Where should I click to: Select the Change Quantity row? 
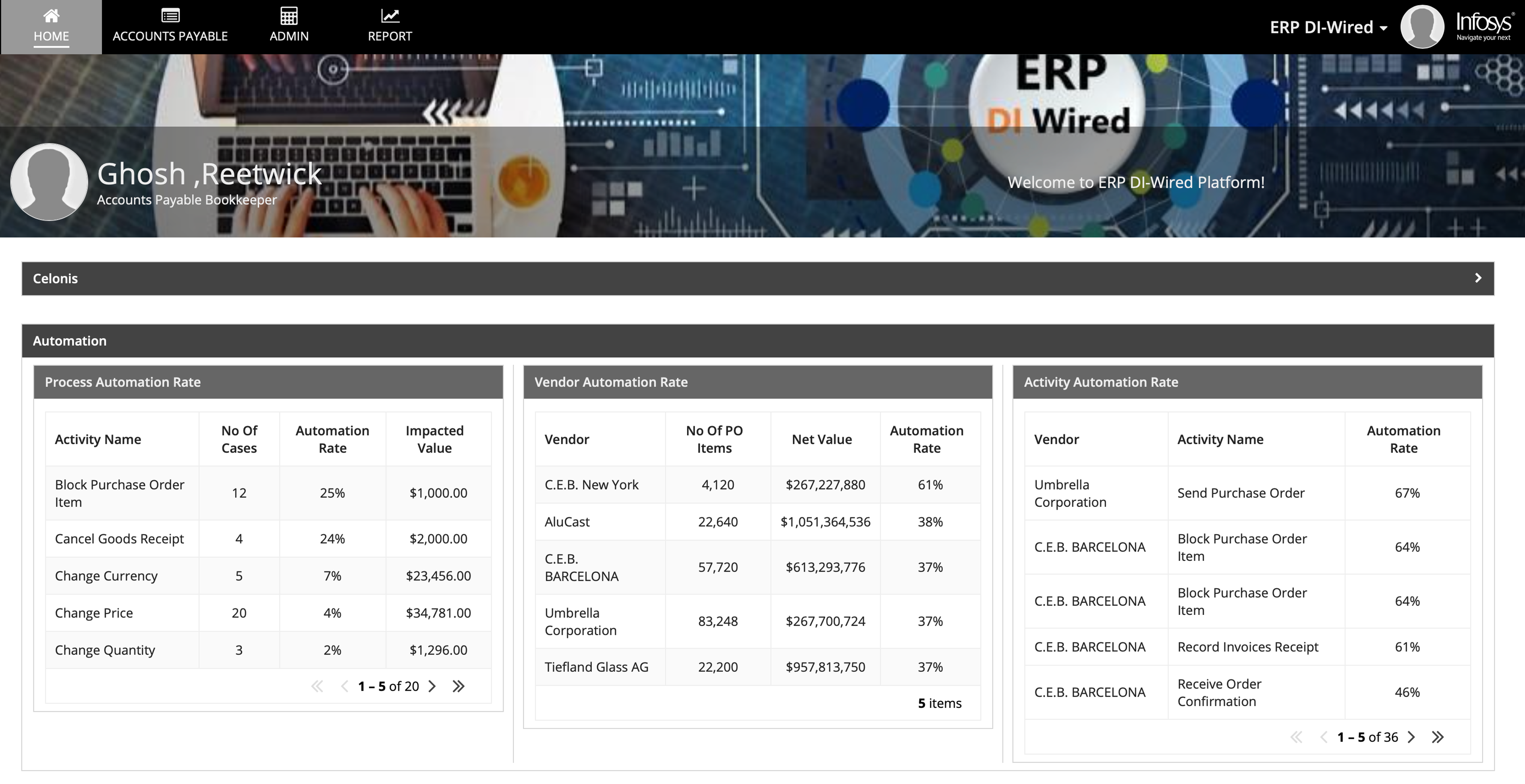pyautogui.click(x=268, y=650)
